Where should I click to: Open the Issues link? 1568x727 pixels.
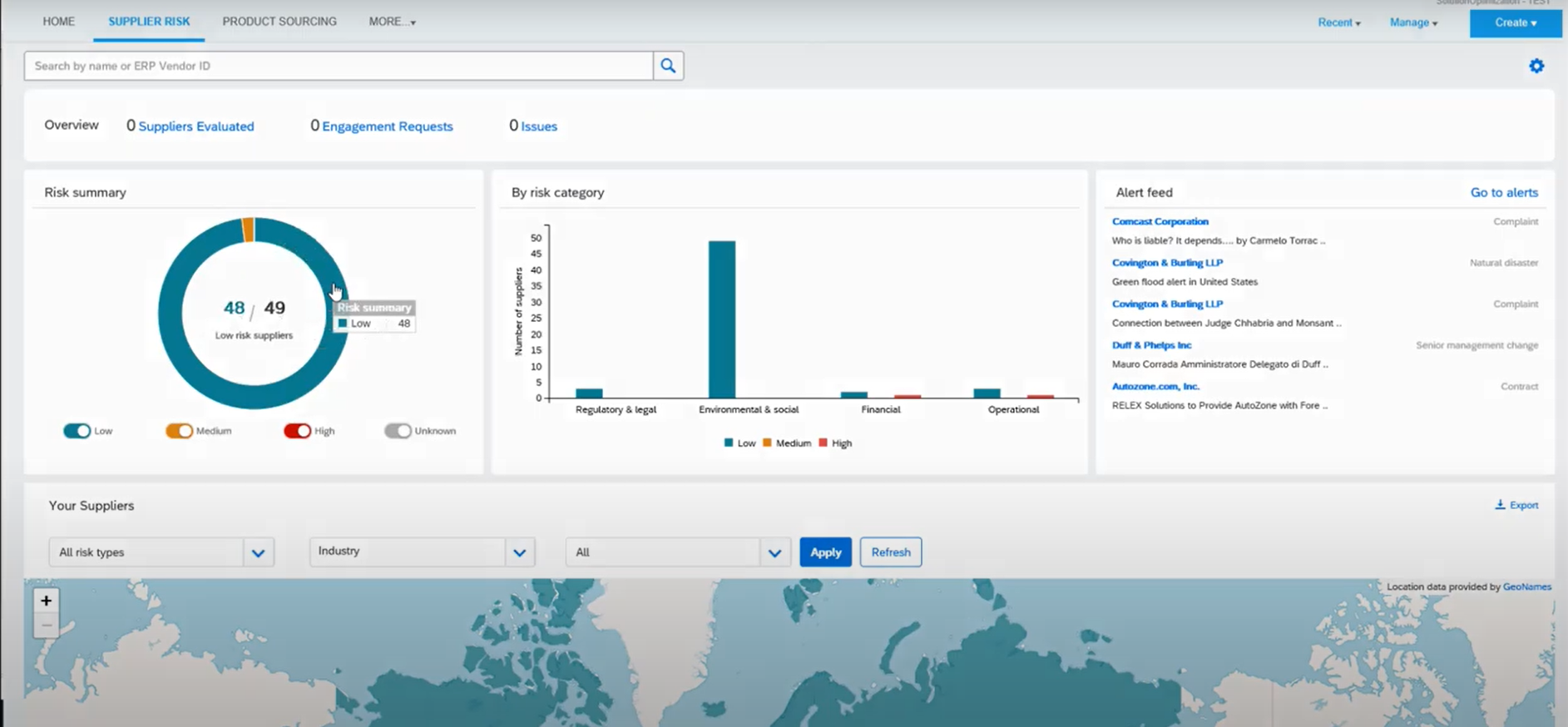click(x=539, y=126)
